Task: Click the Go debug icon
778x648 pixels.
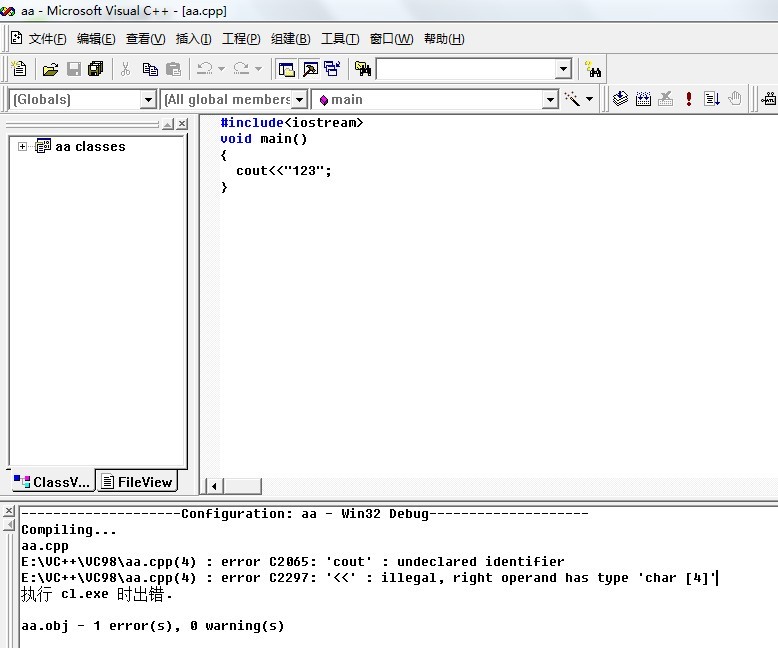Action: (x=712, y=99)
